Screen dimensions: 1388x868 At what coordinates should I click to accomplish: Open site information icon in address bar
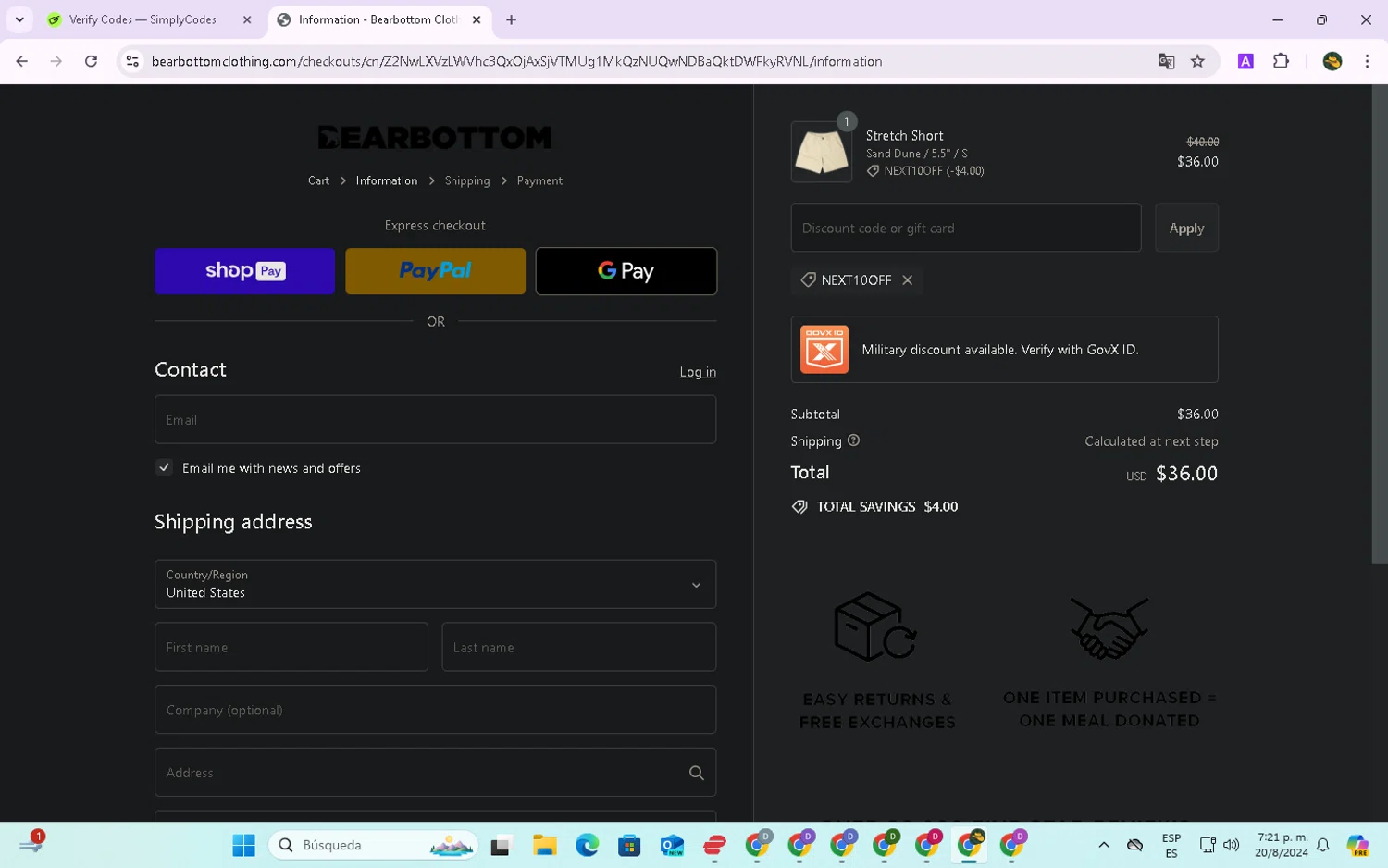132,61
